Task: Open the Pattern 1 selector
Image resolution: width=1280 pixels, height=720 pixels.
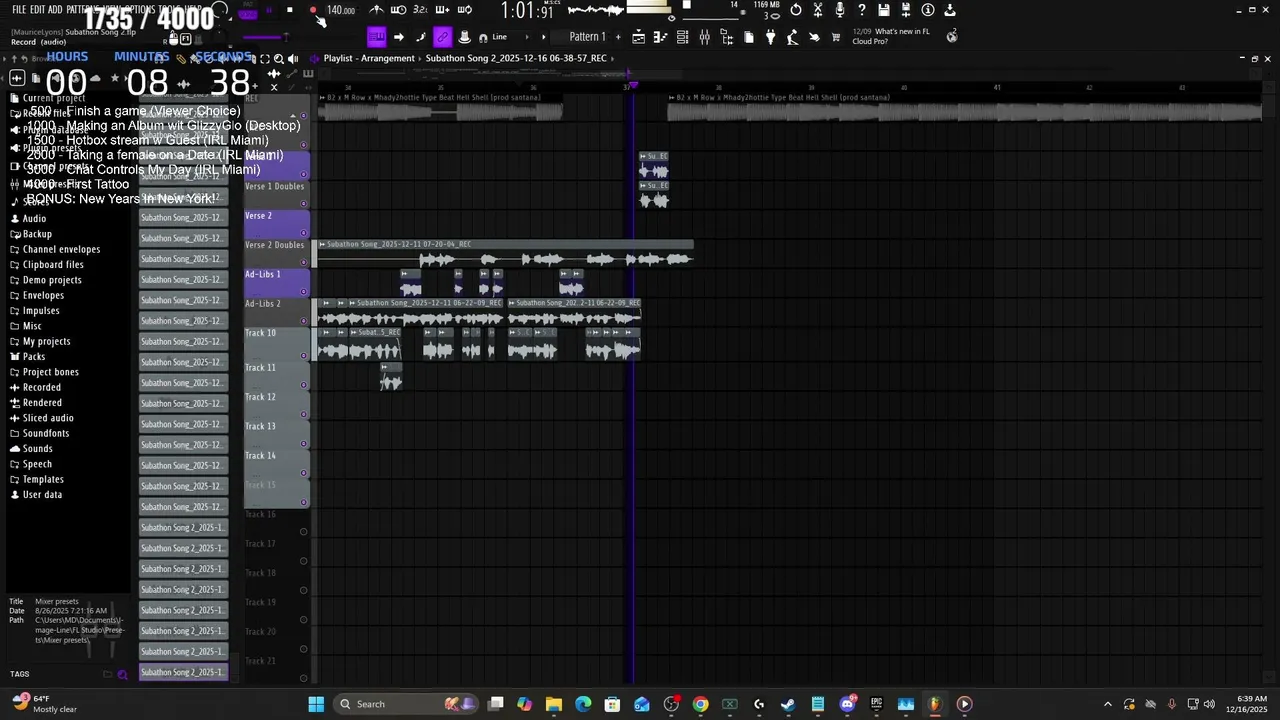Action: tap(587, 37)
